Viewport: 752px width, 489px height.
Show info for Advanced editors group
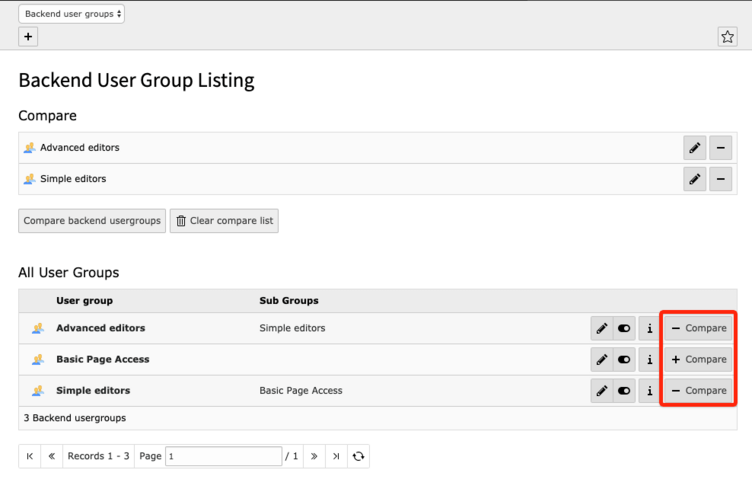[x=649, y=328]
